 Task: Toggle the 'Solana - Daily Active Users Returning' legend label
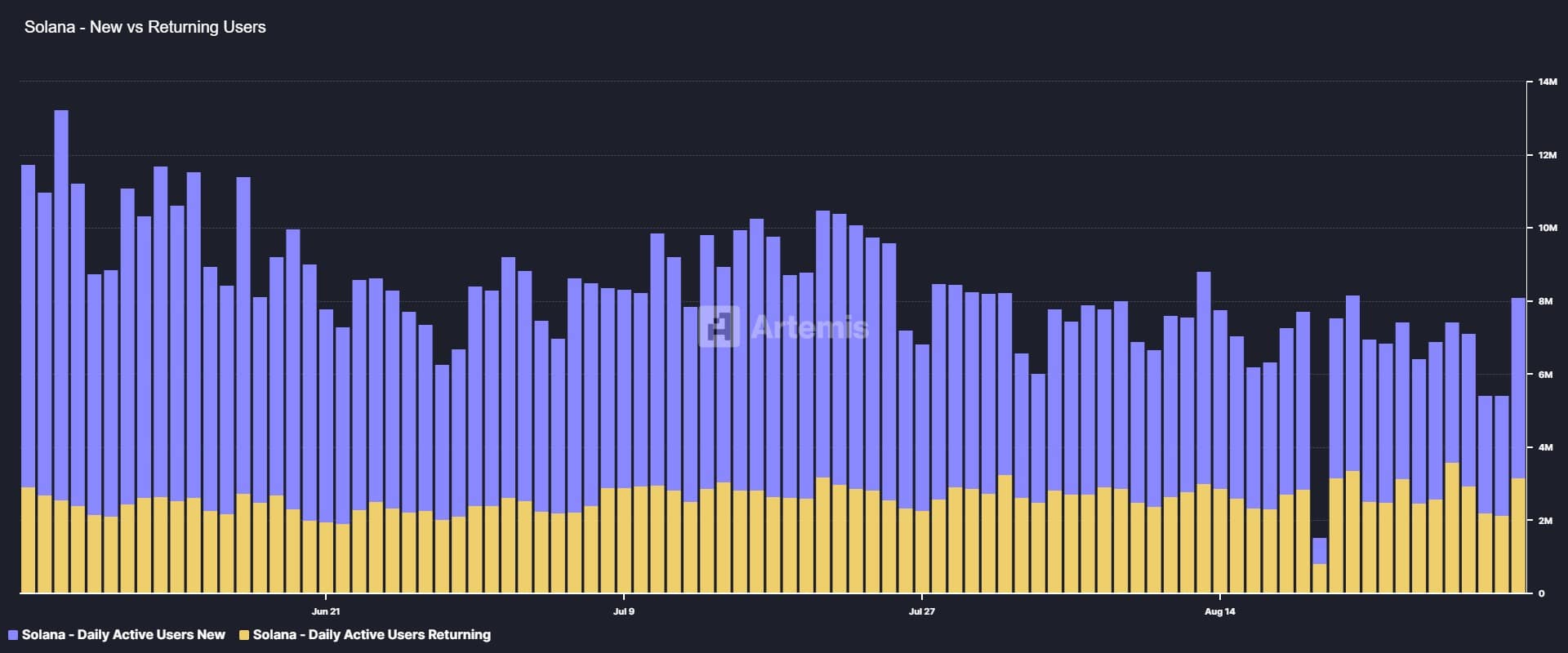[372, 635]
